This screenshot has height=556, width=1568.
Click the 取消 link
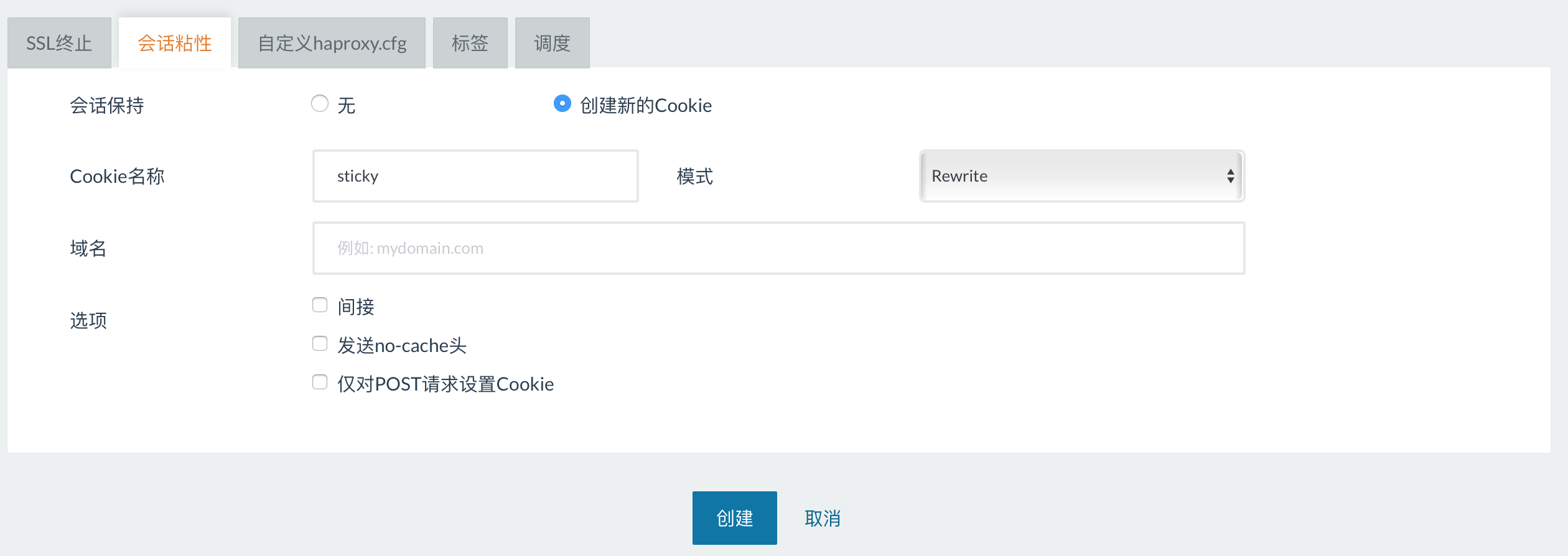point(823,518)
